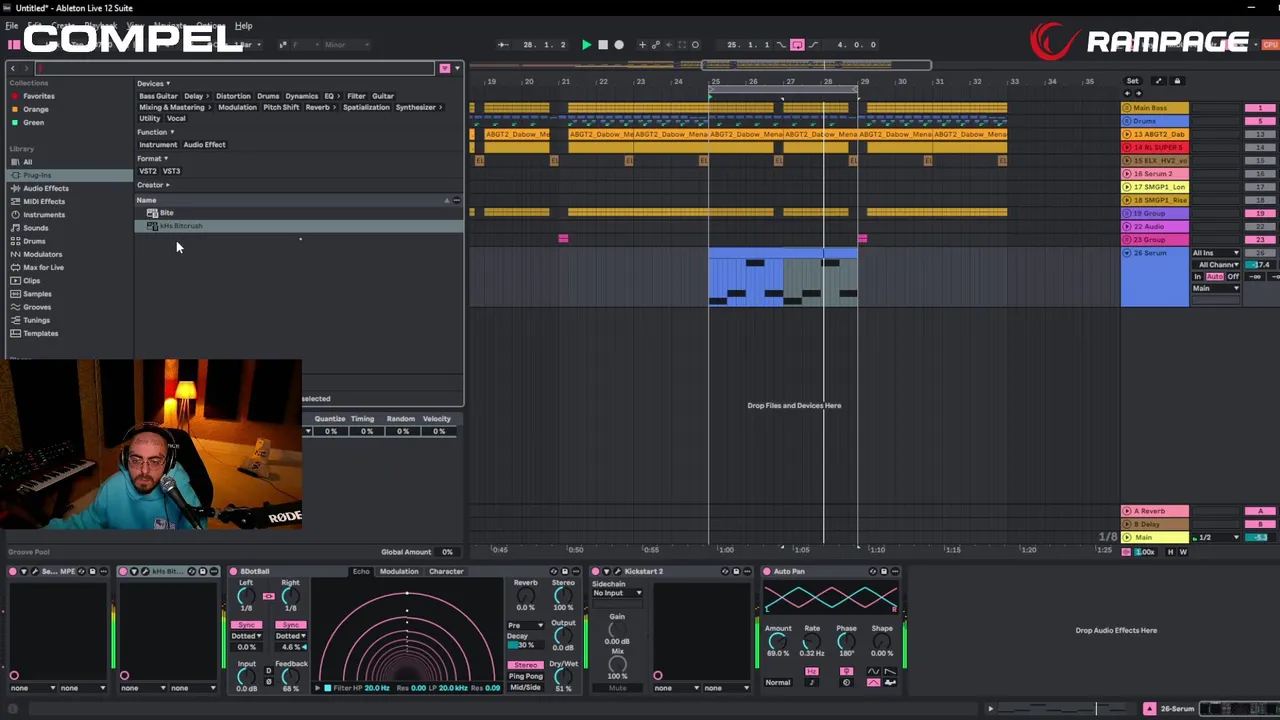Switch to the Modulation tab in 8DotBall

(399, 572)
